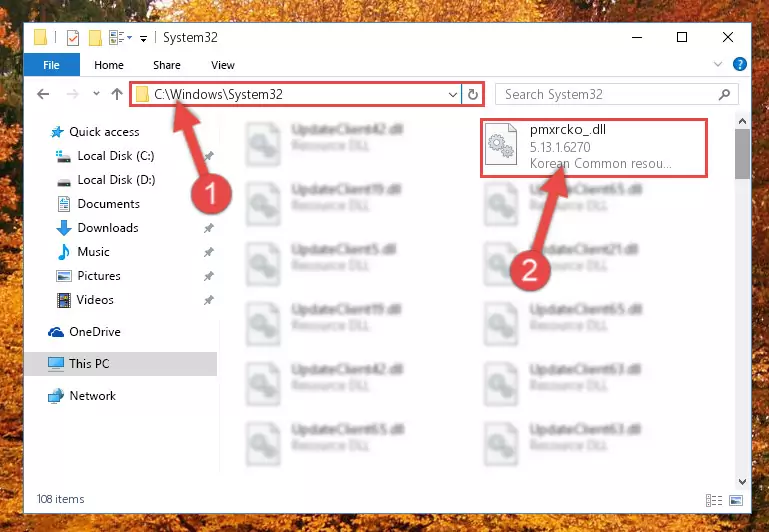Refresh the System32 folder view

(x=473, y=94)
